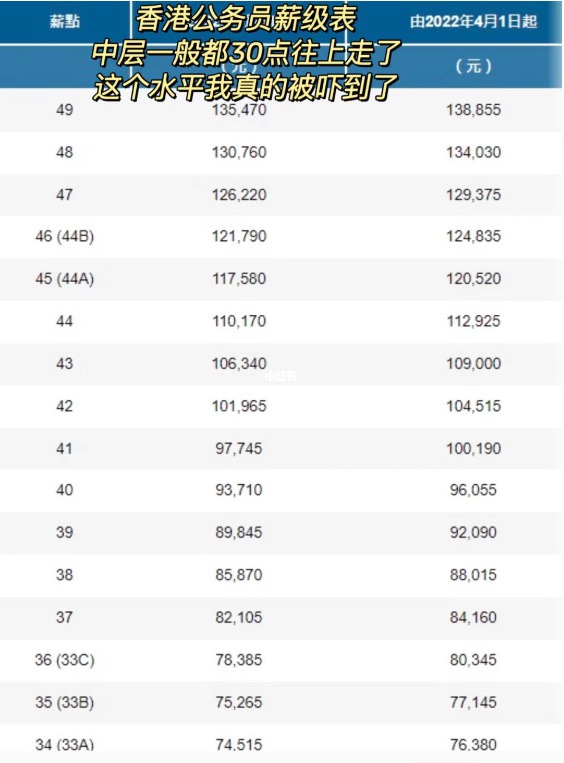564x763 pixels.
Task: Click the value 93,710 in row 40
Action: pyautogui.click(x=239, y=490)
